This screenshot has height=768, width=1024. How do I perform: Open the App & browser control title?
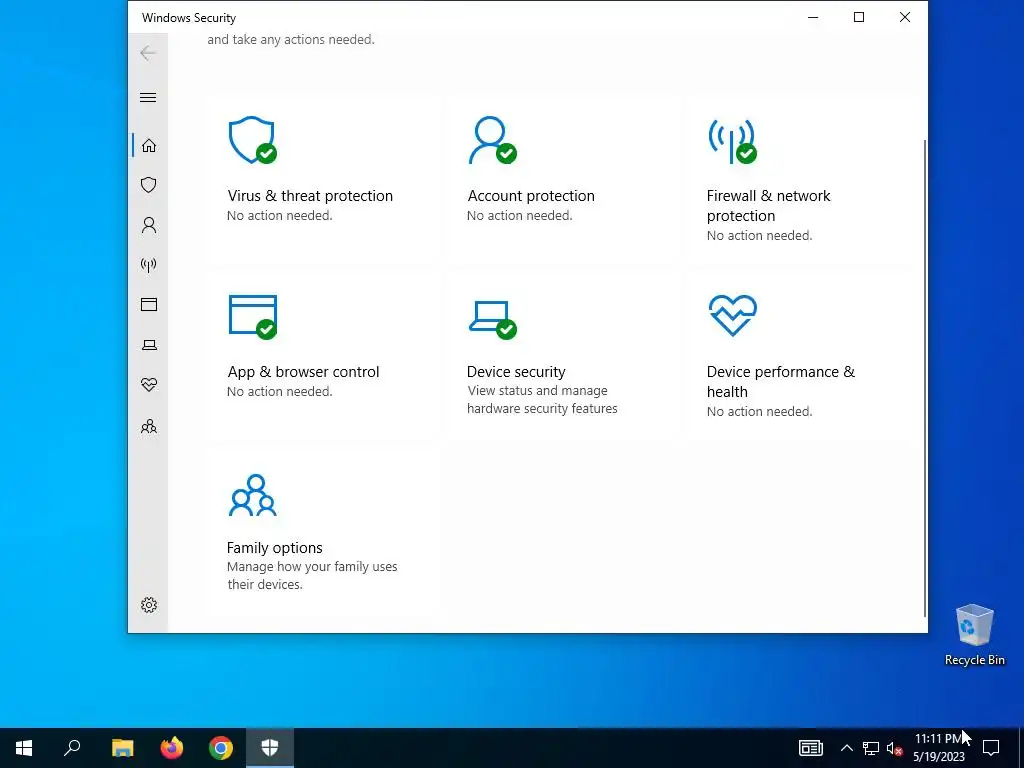[x=303, y=372]
